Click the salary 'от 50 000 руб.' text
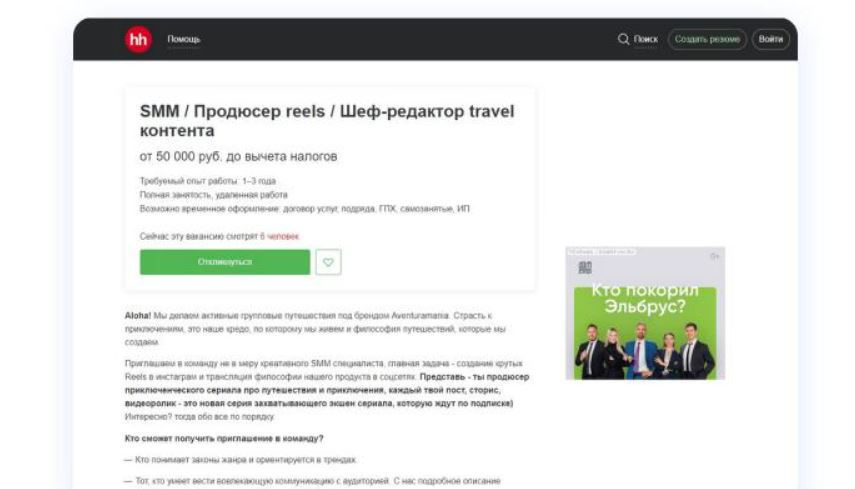 [238, 156]
